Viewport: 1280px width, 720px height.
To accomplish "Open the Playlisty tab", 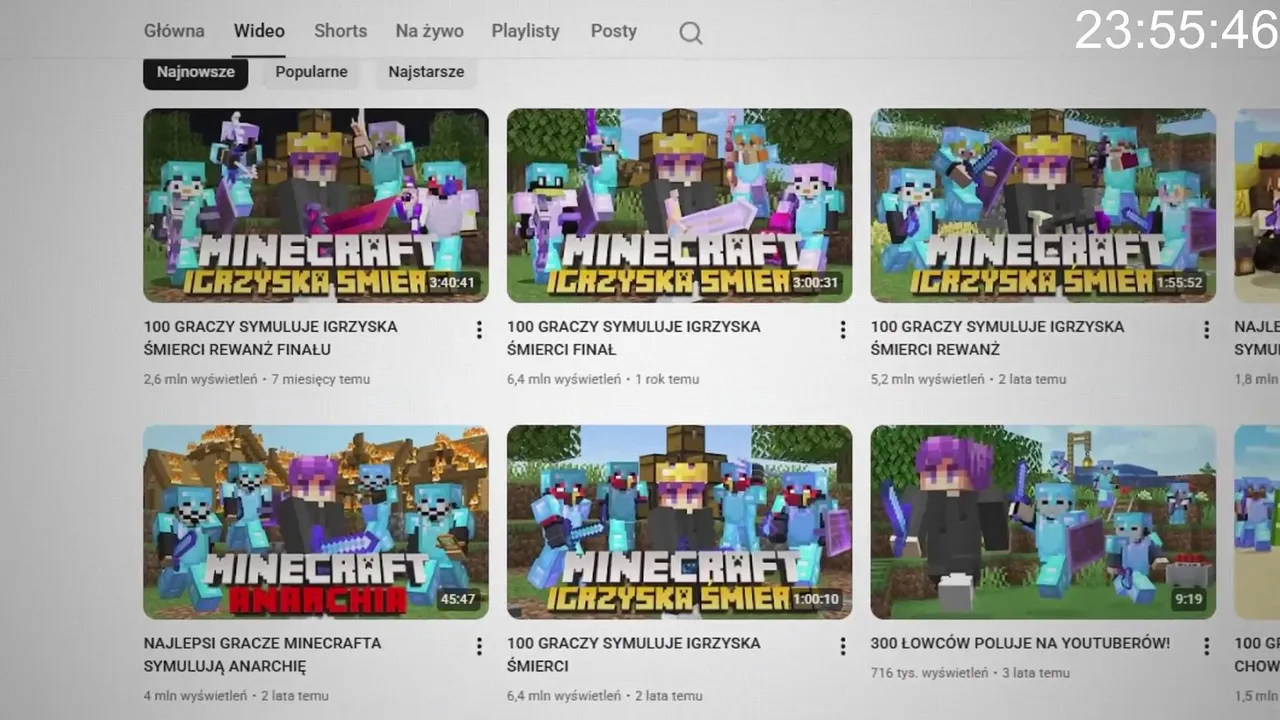I will coord(525,31).
